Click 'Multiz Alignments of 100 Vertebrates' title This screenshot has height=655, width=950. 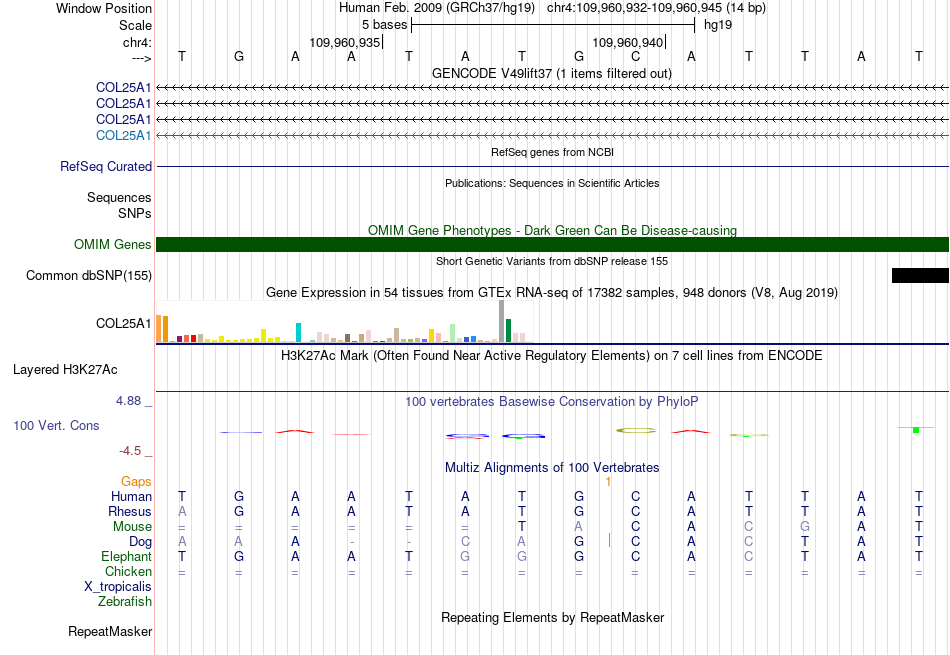tap(552, 468)
